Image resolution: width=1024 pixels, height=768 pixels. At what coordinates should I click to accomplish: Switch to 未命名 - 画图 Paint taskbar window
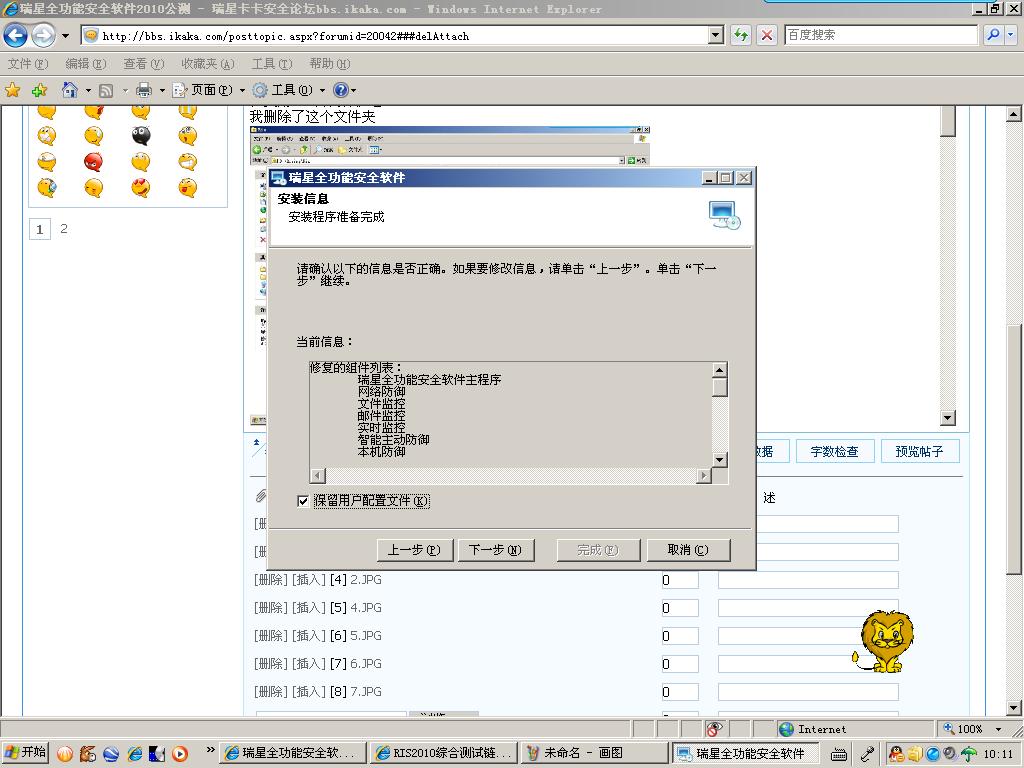point(595,753)
